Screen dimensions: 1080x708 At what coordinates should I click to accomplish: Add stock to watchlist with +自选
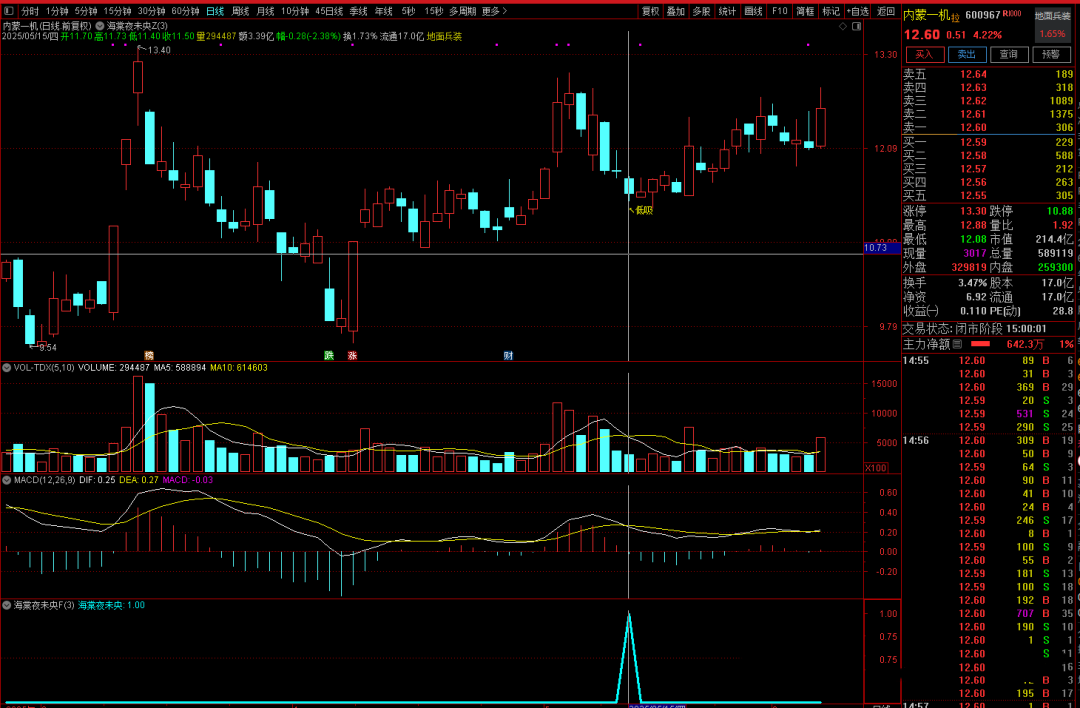coord(857,11)
